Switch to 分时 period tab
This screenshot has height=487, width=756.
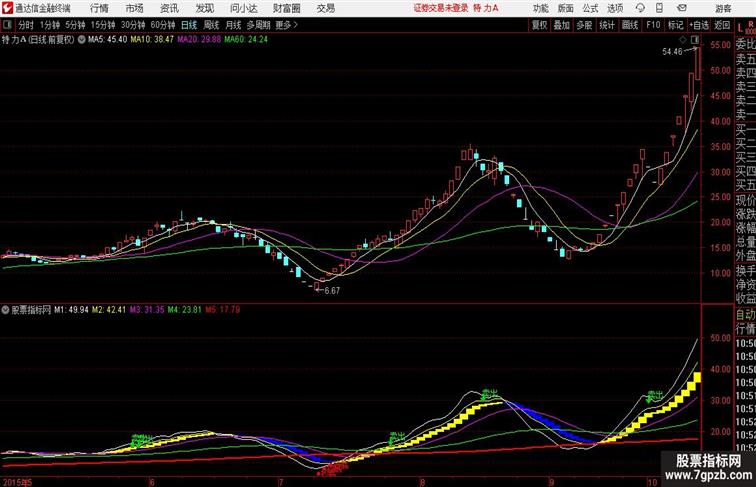[26, 25]
